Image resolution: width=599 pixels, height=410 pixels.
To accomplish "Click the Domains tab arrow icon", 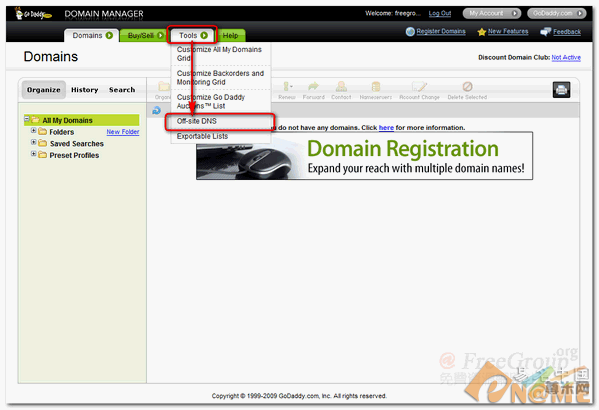I will click(109, 35).
